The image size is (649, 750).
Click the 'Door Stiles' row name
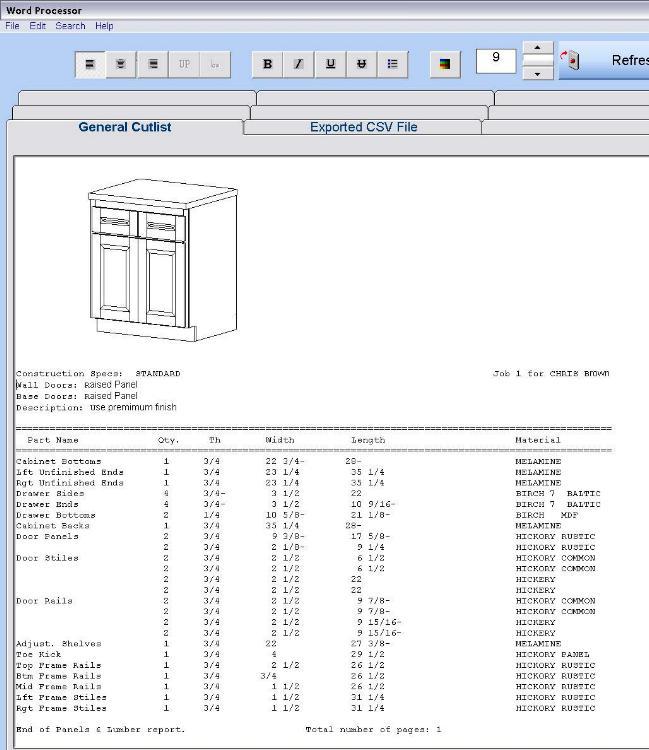47,558
